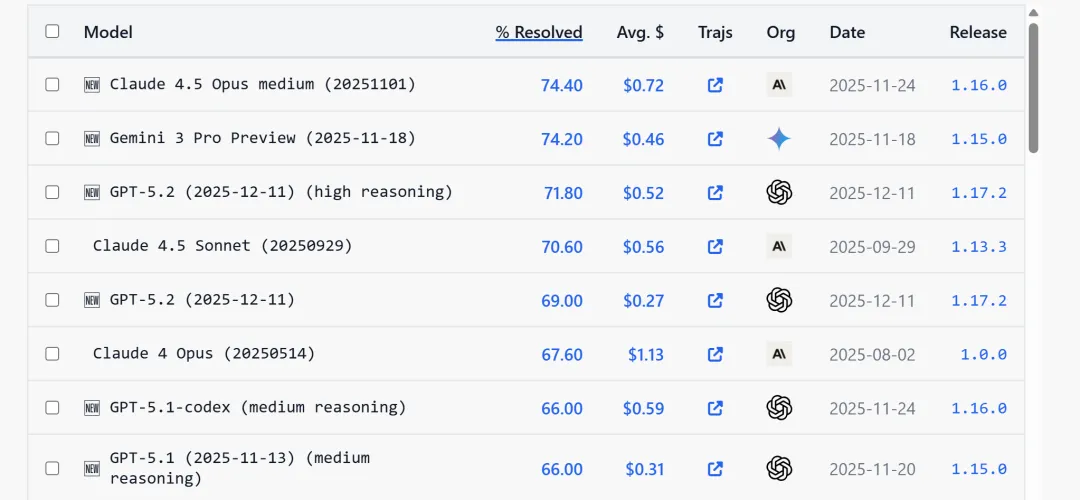Screen dimensions: 1080x500
Task: Toggle the select-all checkbox in header
Action: tap(52, 31)
